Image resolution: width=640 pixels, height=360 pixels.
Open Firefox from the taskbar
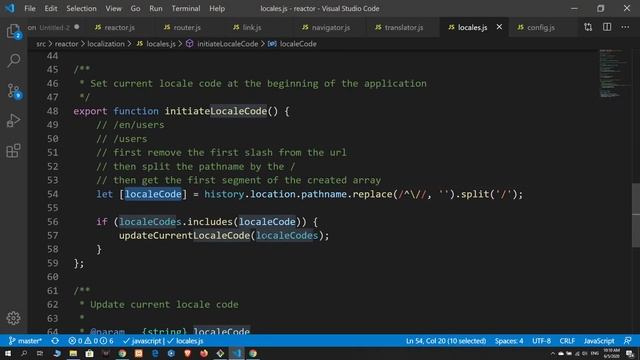204,353
